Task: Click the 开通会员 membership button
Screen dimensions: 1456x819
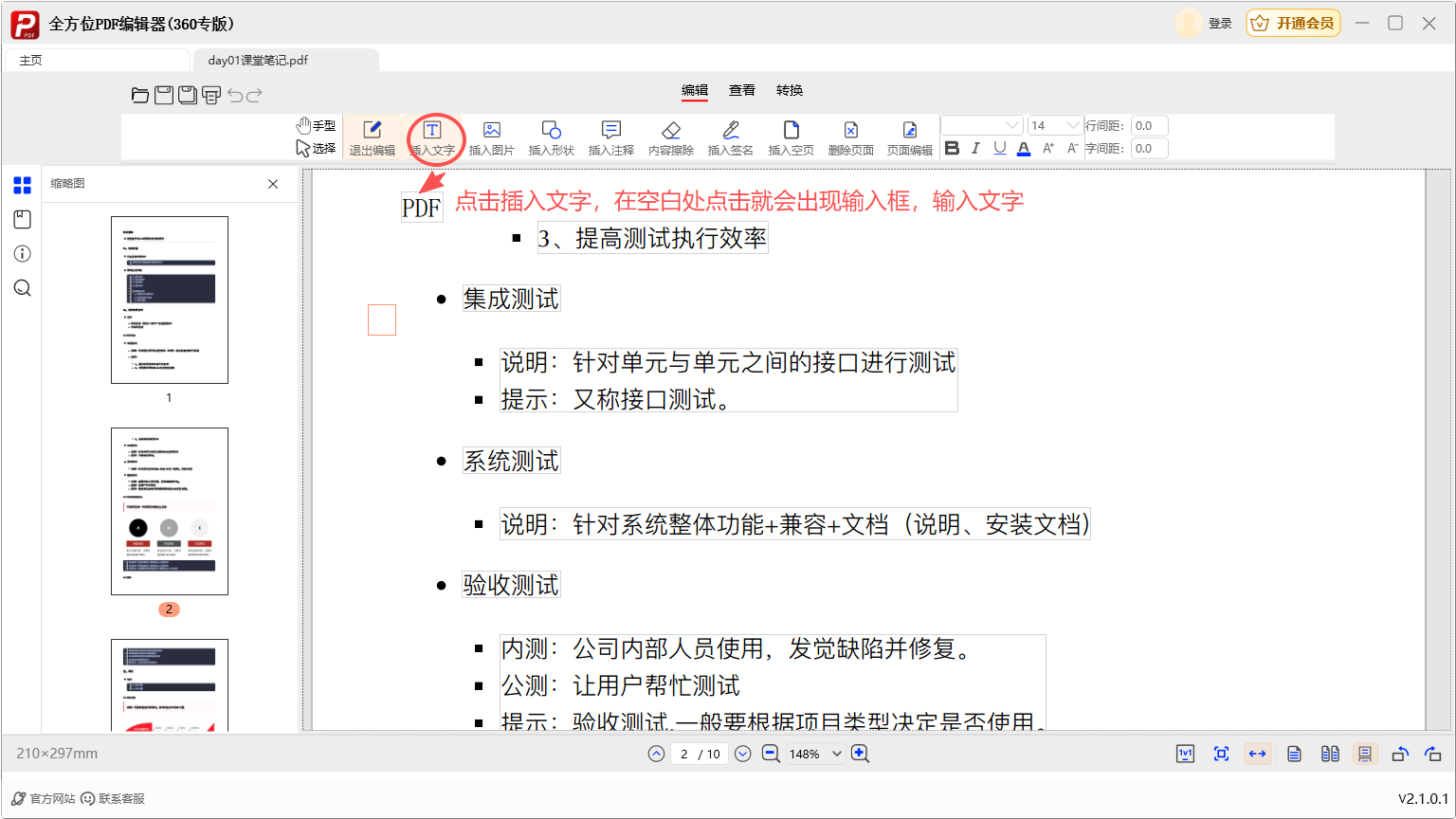Action: 1292,22
